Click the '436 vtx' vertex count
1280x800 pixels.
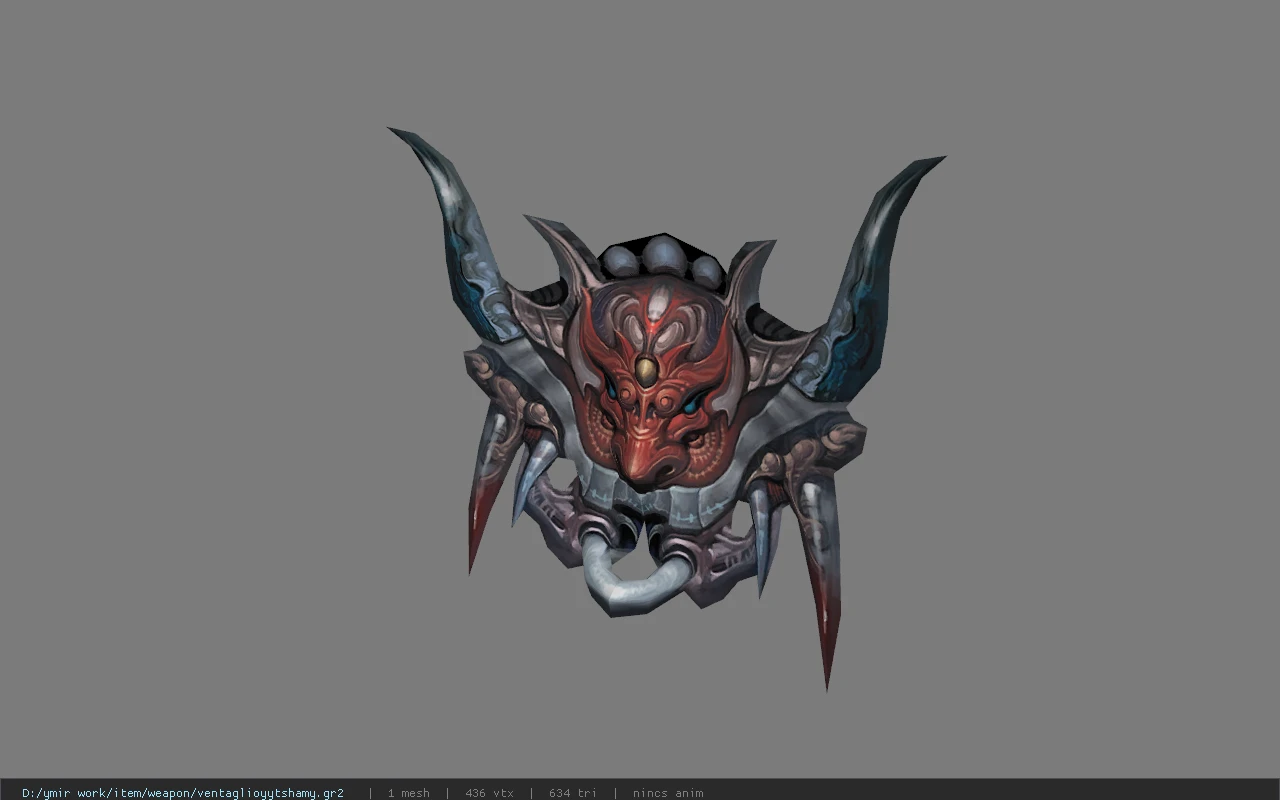coord(489,793)
